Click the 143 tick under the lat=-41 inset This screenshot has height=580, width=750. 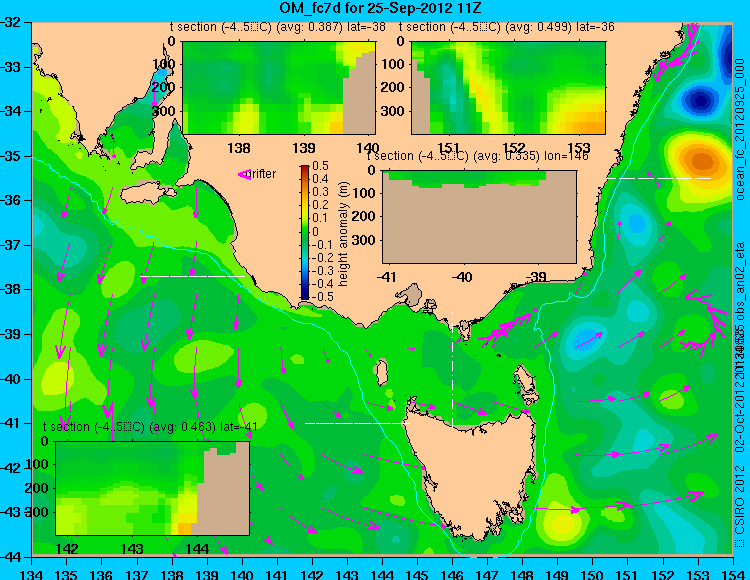click(132, 549)
